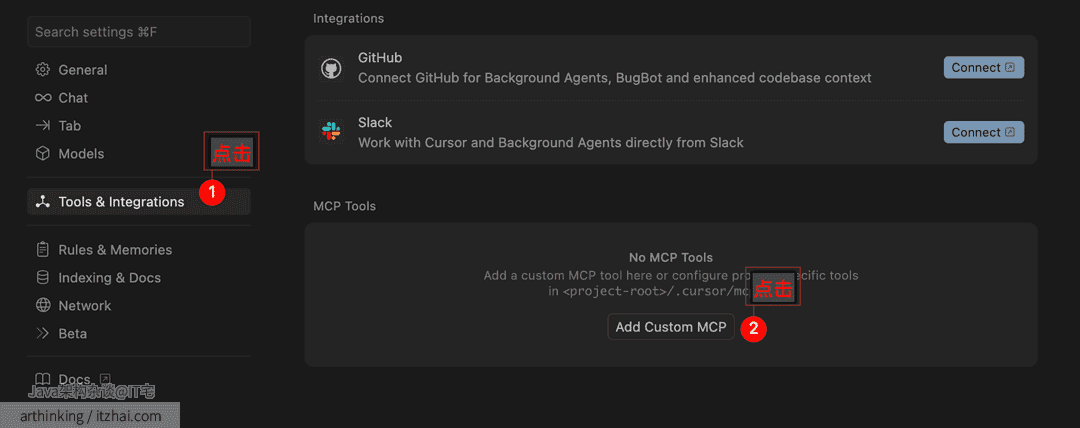The image size is (1080, 428).
Task: Click the General gear icon
Action: (43, 70)
